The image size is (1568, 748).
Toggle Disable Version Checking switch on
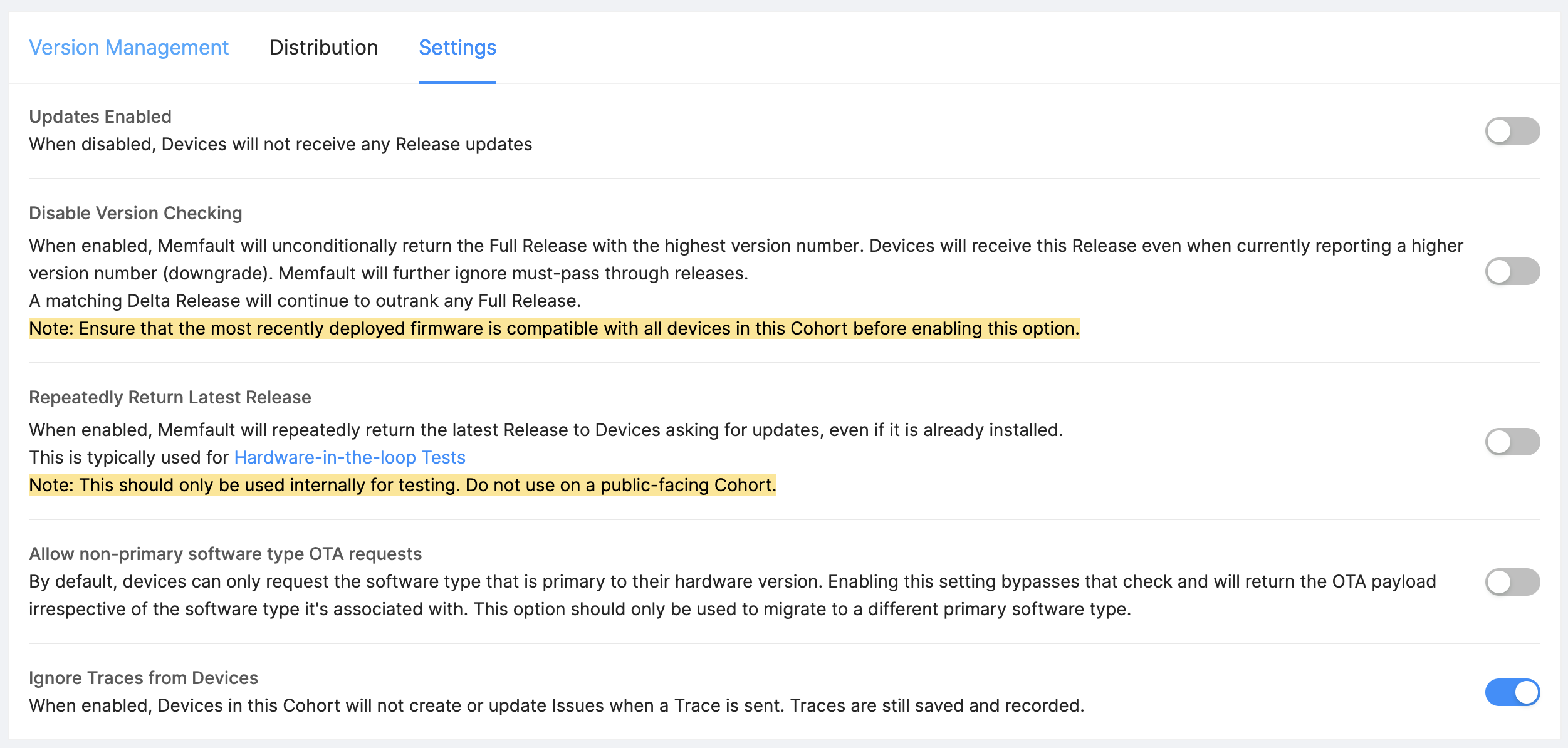1512,271
